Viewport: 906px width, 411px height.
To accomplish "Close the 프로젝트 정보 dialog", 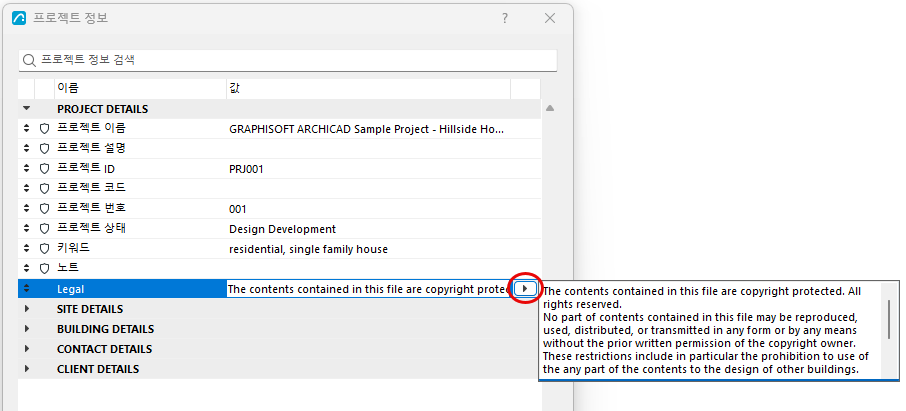I will click(550, 18).
